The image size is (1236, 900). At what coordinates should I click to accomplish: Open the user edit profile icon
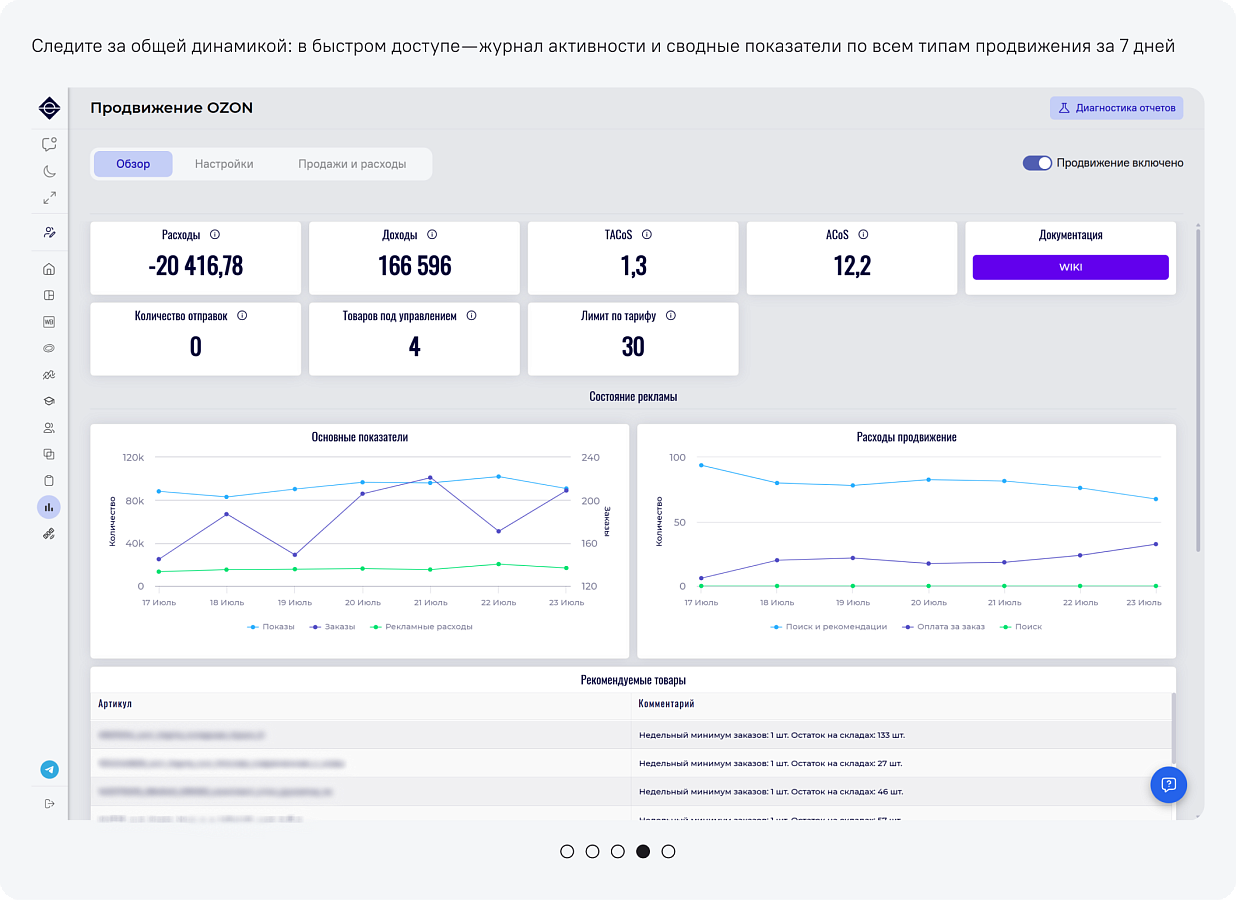coord(49,232)
